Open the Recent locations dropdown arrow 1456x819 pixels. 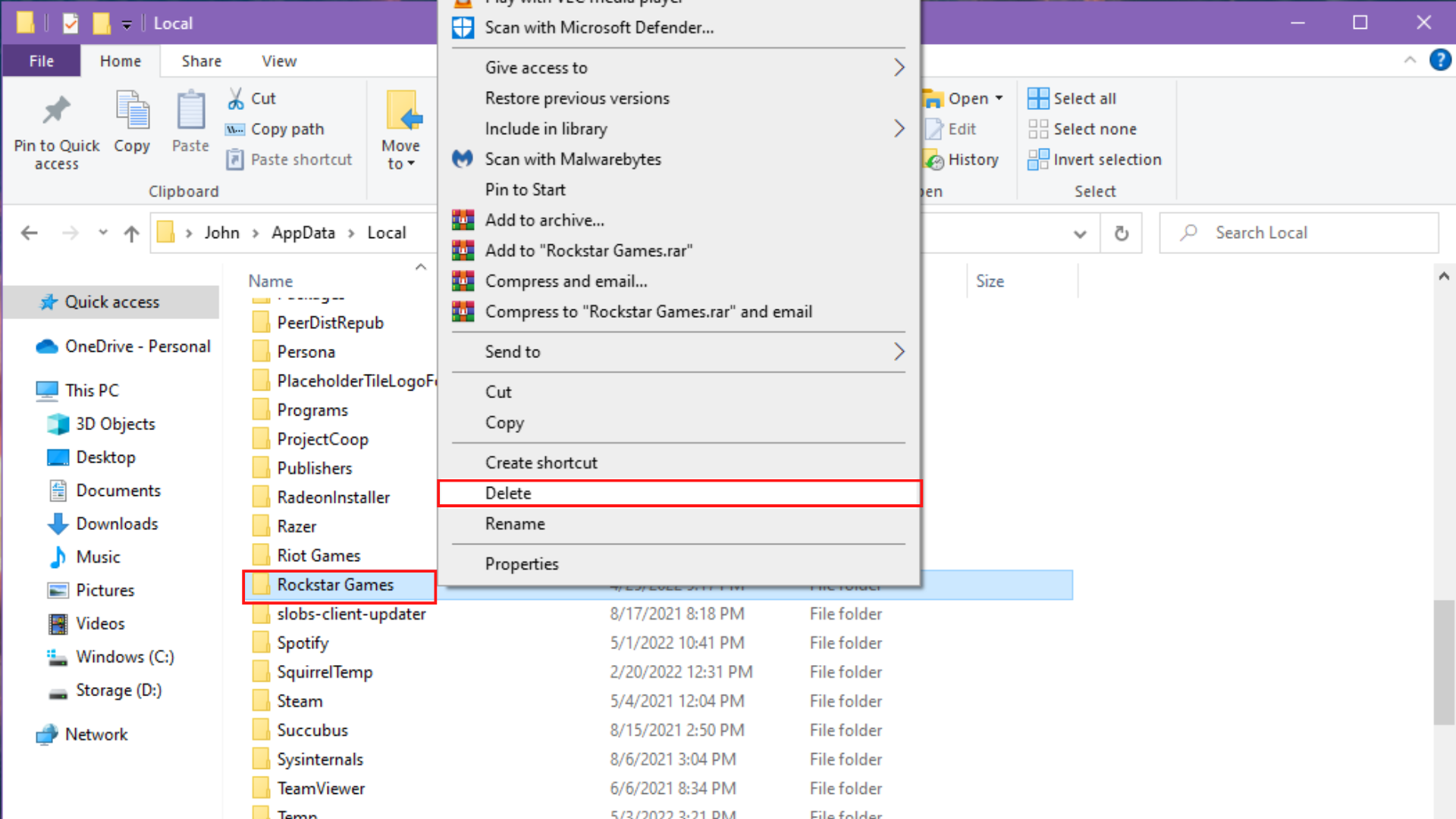[x=103, y=233]
